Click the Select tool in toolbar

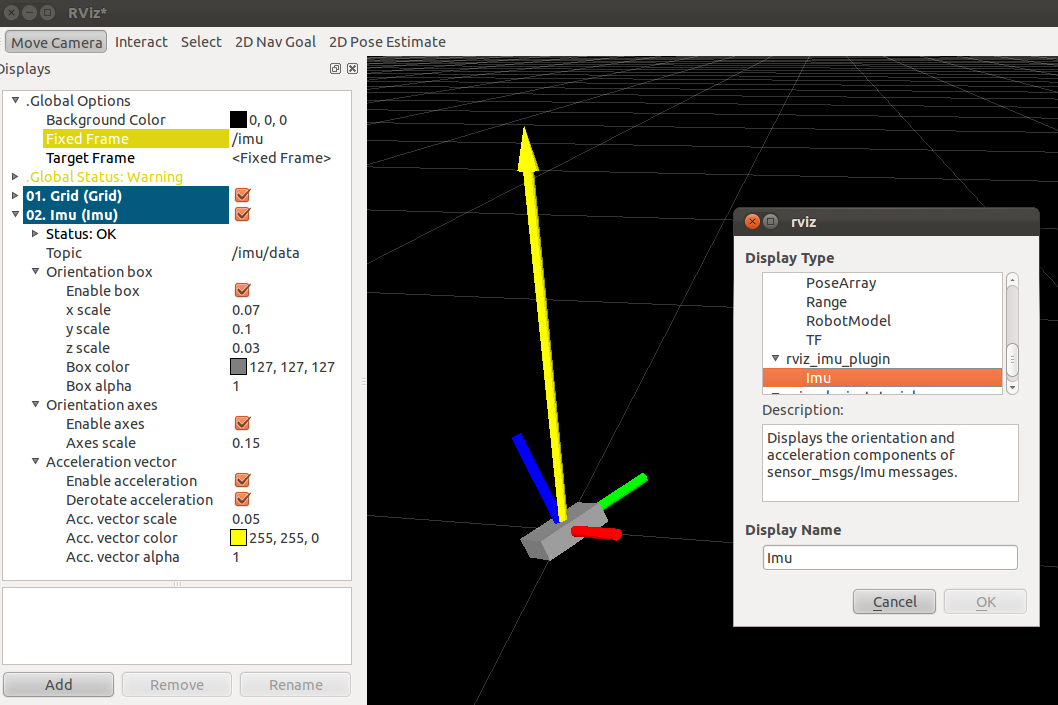pos(201,42)
